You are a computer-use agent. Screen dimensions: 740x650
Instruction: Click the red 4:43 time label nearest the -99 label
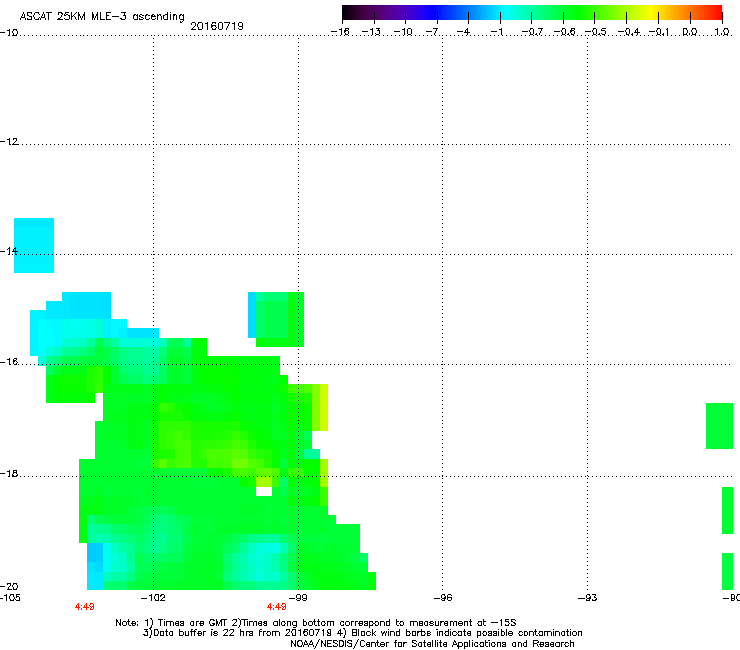[x=277, y=607]
